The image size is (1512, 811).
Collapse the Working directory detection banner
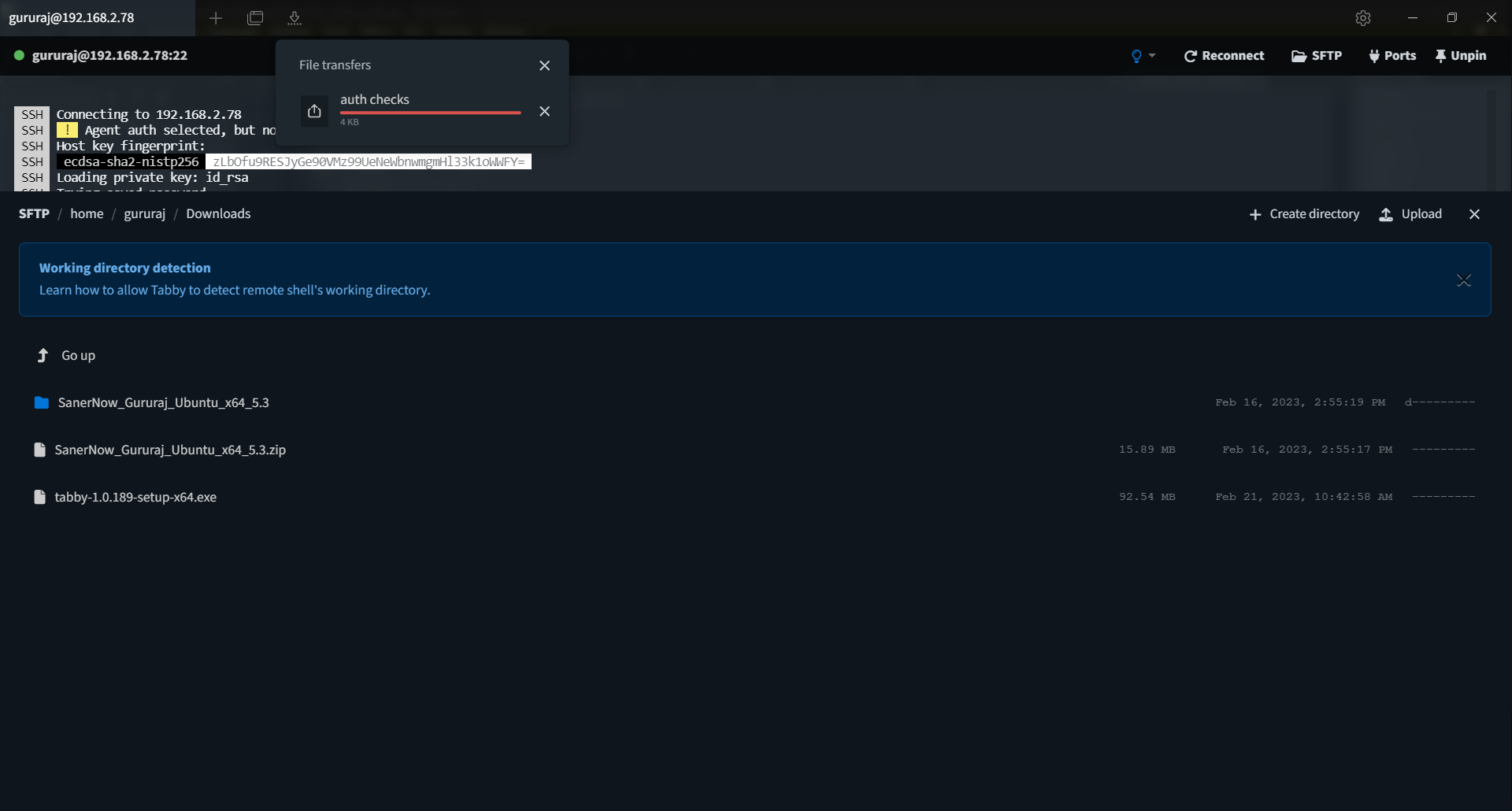(x=1465, y=280)
